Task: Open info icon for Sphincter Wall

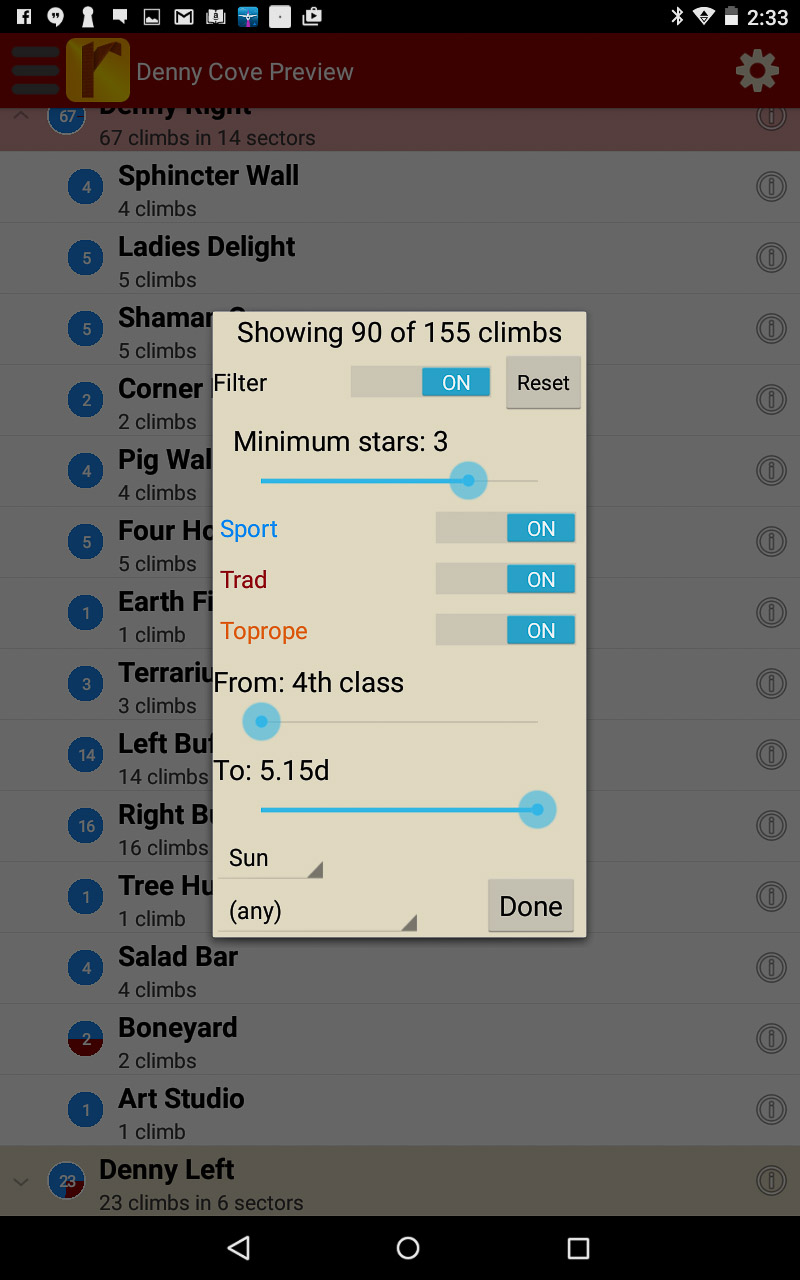Action: pos(771,187)
